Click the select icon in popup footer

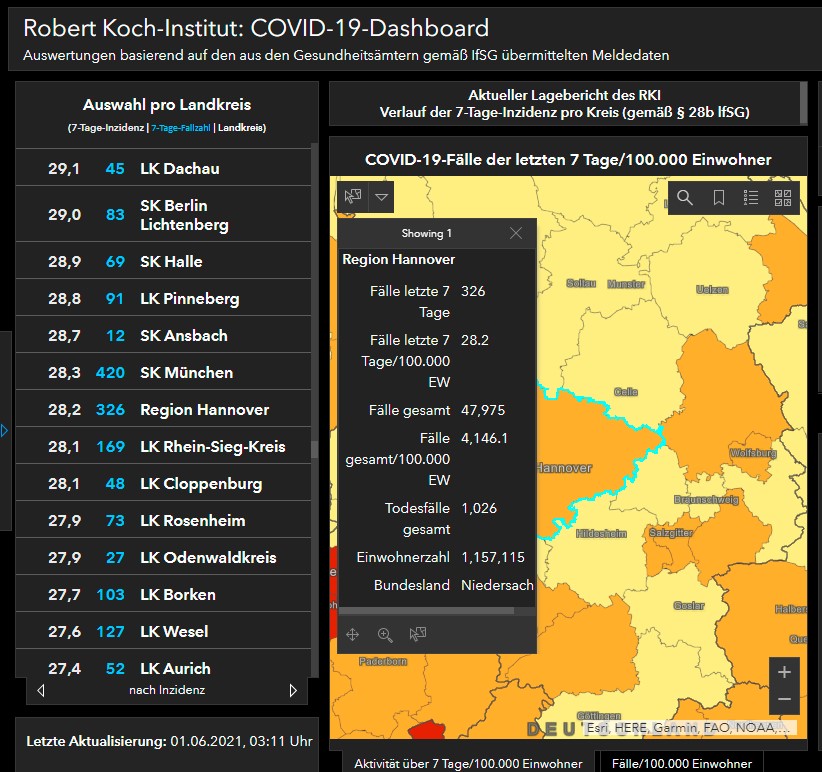(x=418, y=634)
